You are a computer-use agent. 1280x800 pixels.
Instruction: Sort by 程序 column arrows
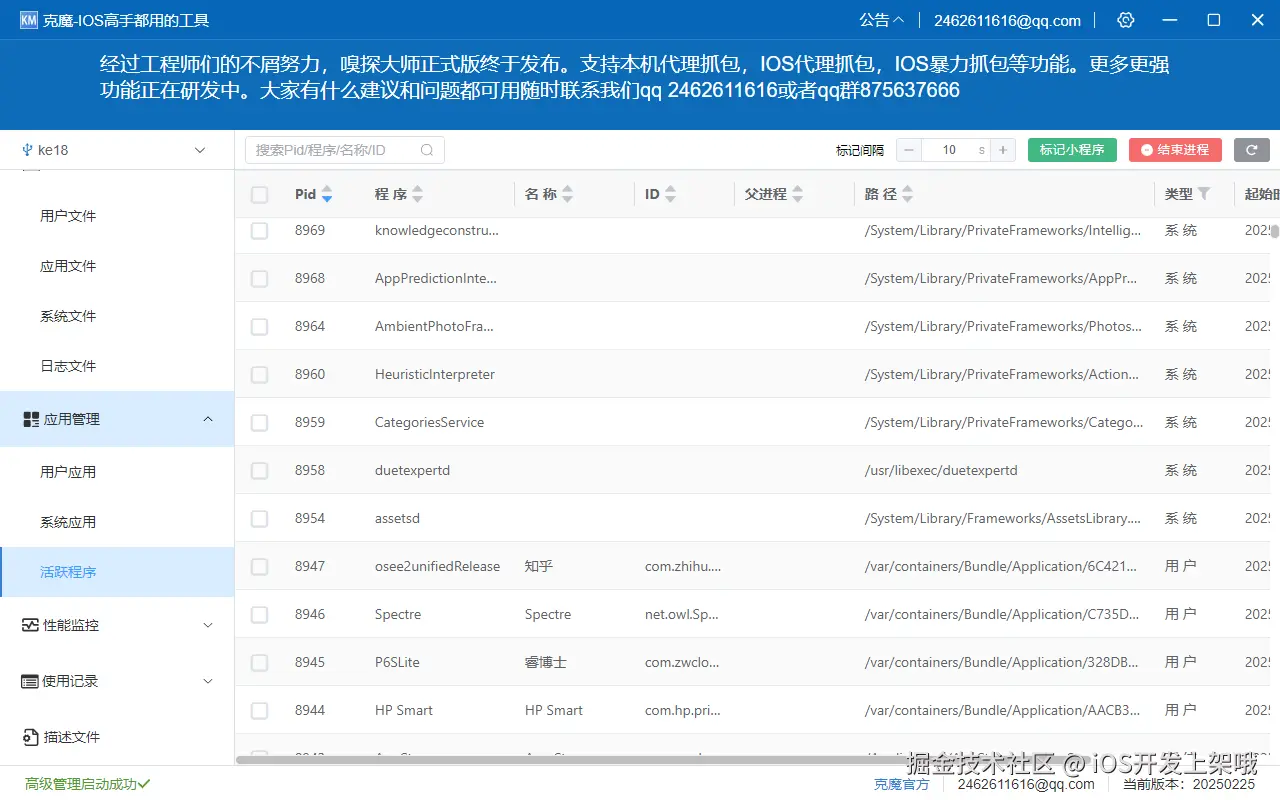418,194
